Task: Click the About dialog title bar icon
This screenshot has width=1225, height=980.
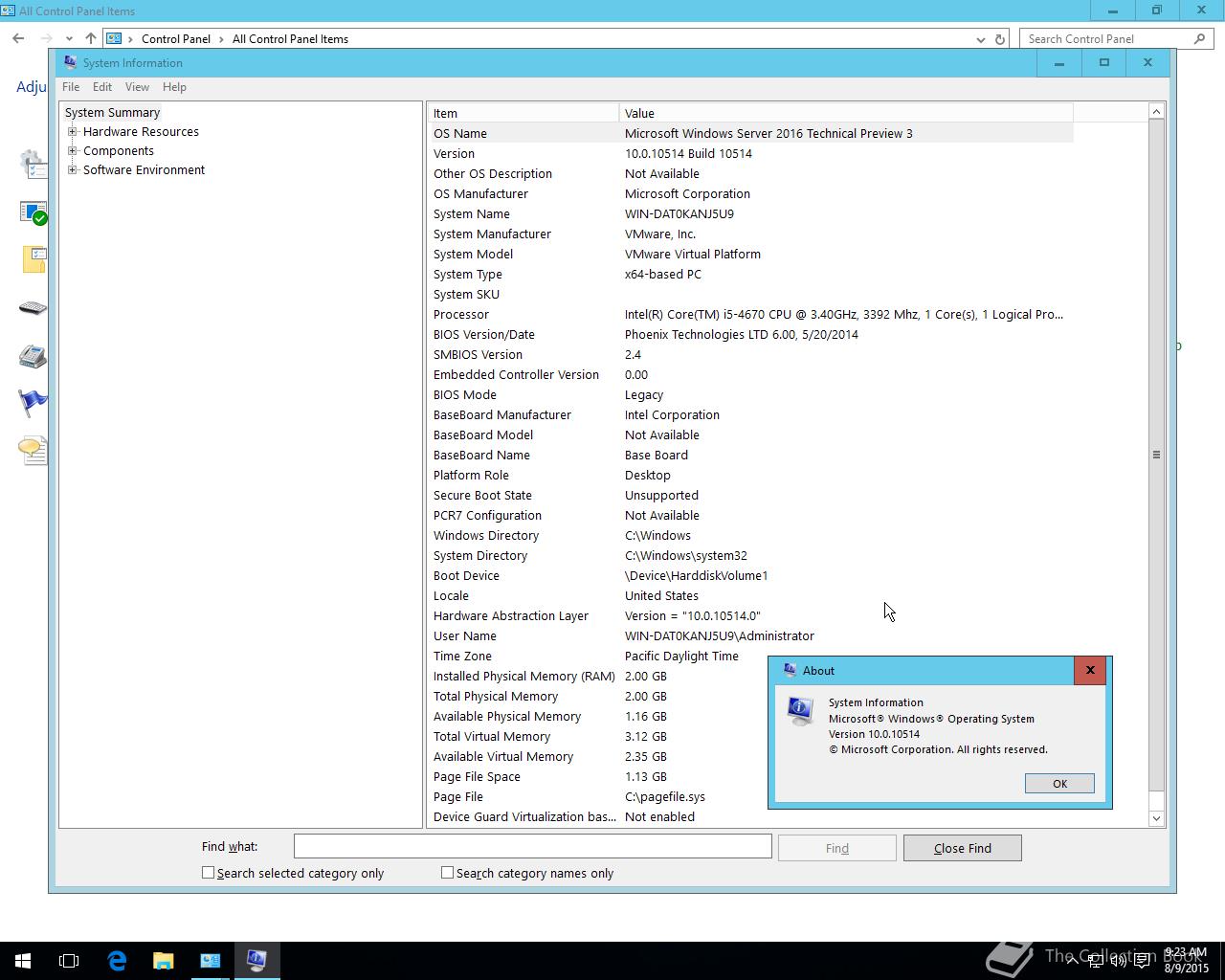Action: [790, 670]
